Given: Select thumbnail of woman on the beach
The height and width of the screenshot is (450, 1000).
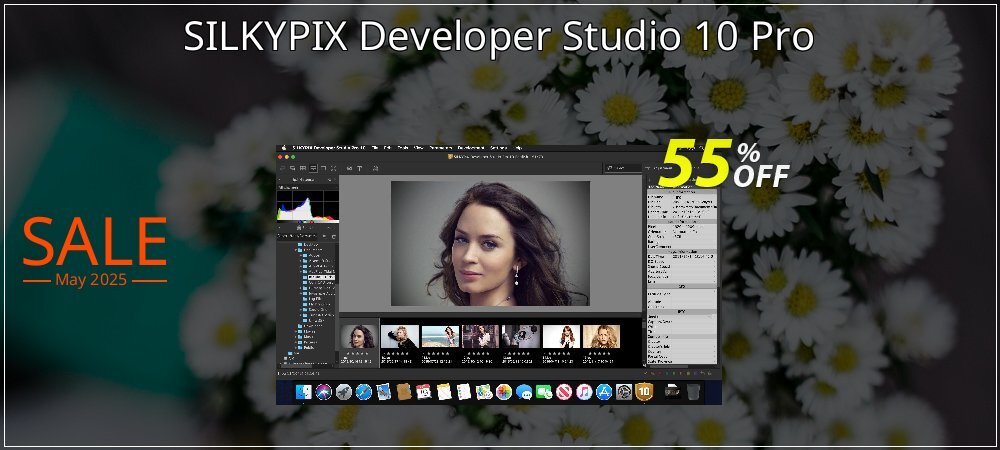Looking at the screenshot, I should pos(440,337).
